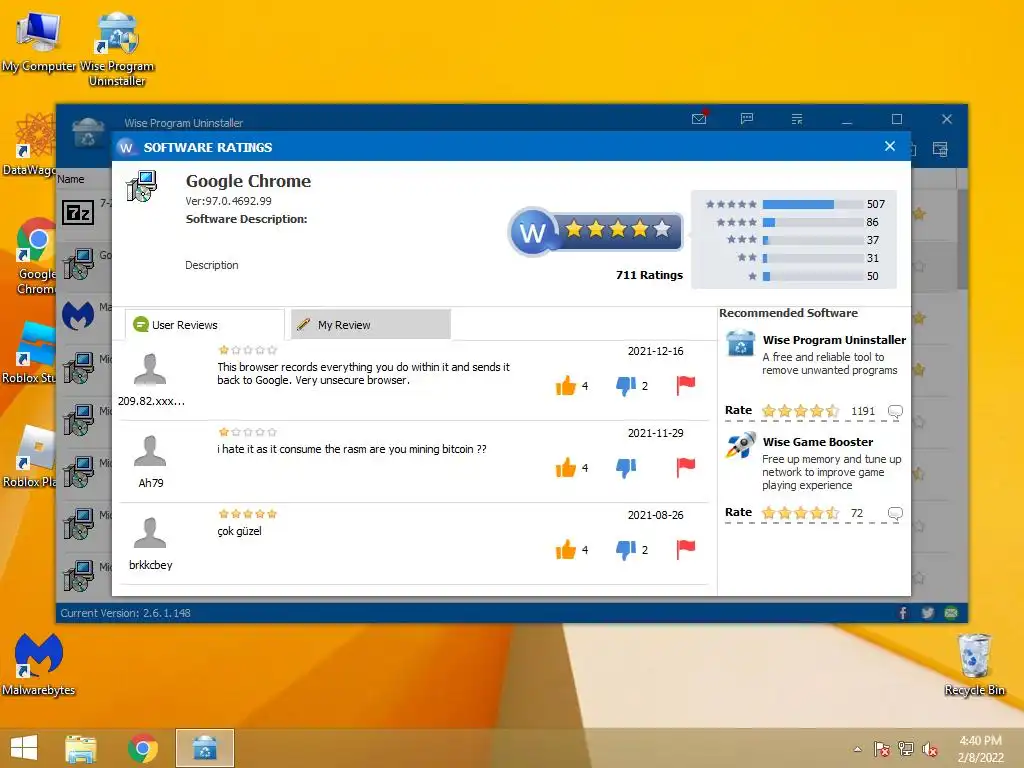
Task: Open Wise Game Booster recommendation
Action: [818, 442]
